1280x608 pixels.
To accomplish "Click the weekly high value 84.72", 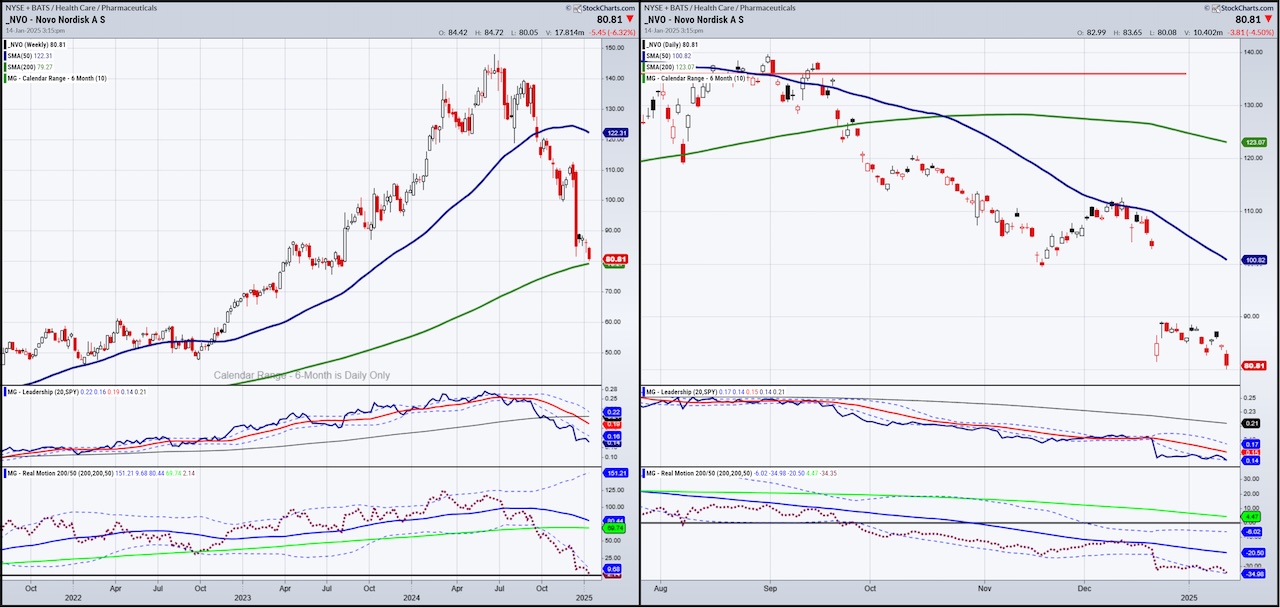I will (493, 33).
